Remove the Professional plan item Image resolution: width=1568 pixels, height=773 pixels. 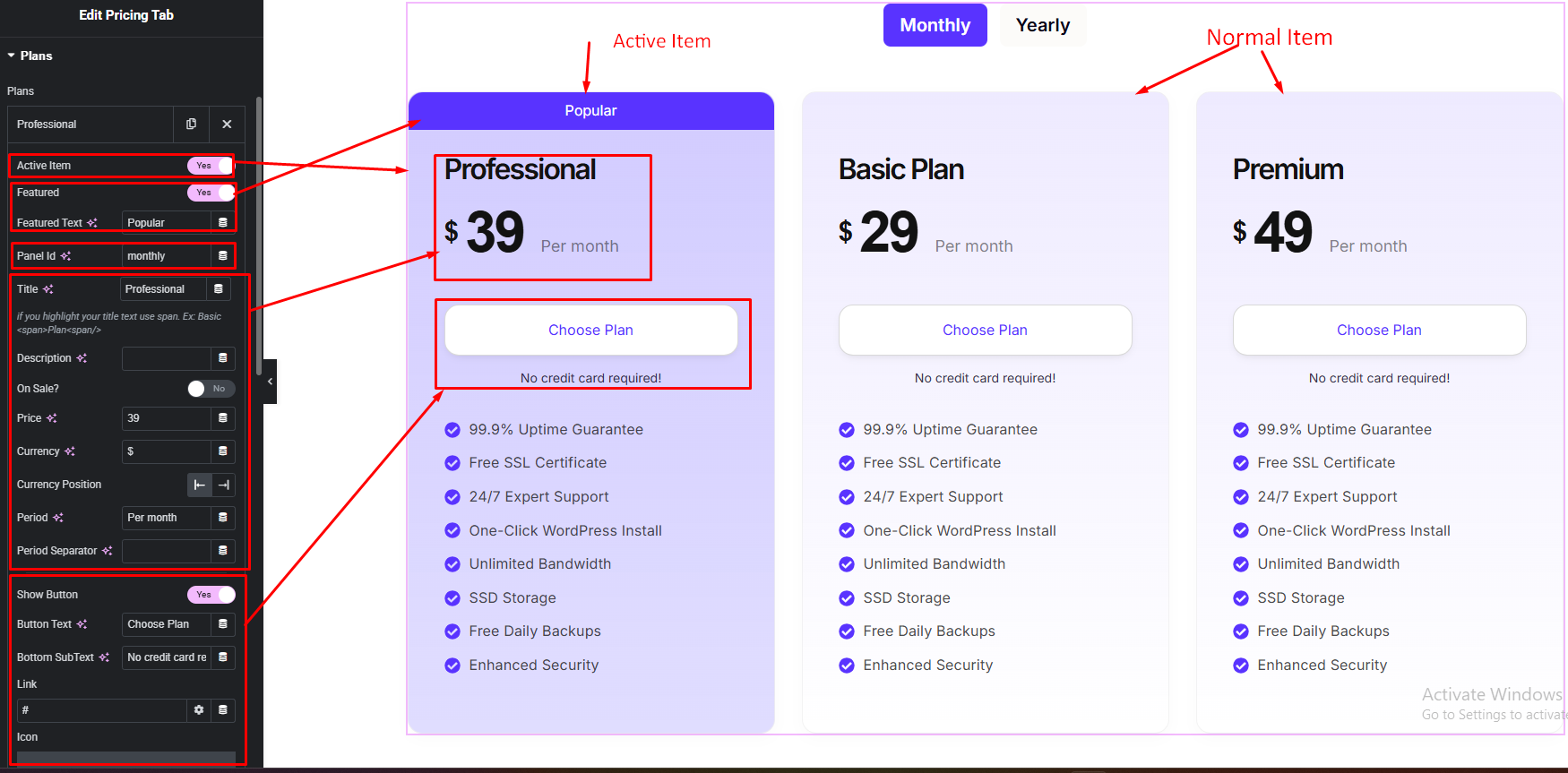[227, 125]
